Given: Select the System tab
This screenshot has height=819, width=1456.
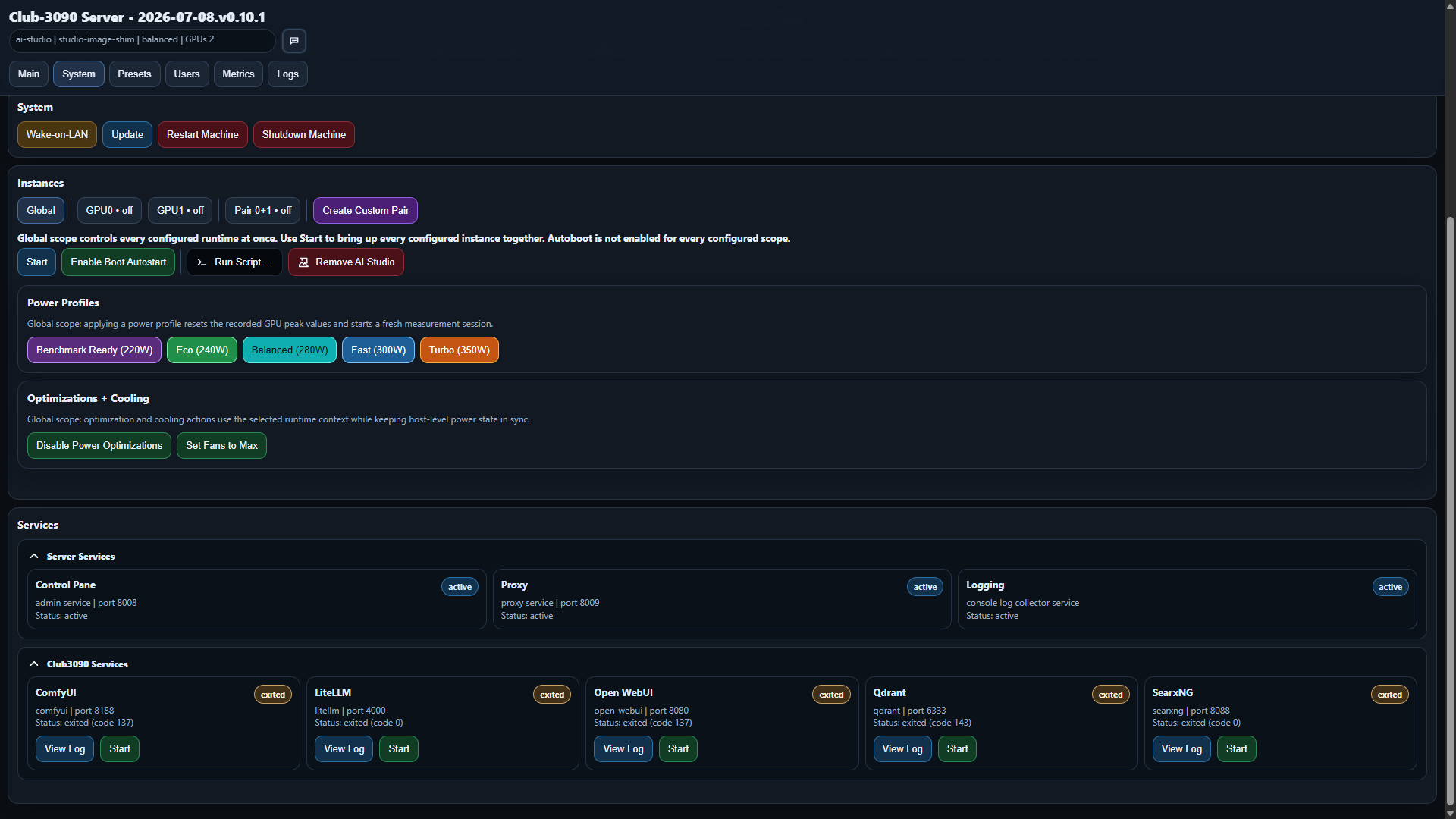Looking at the screenshot, I should click(79, 74).
